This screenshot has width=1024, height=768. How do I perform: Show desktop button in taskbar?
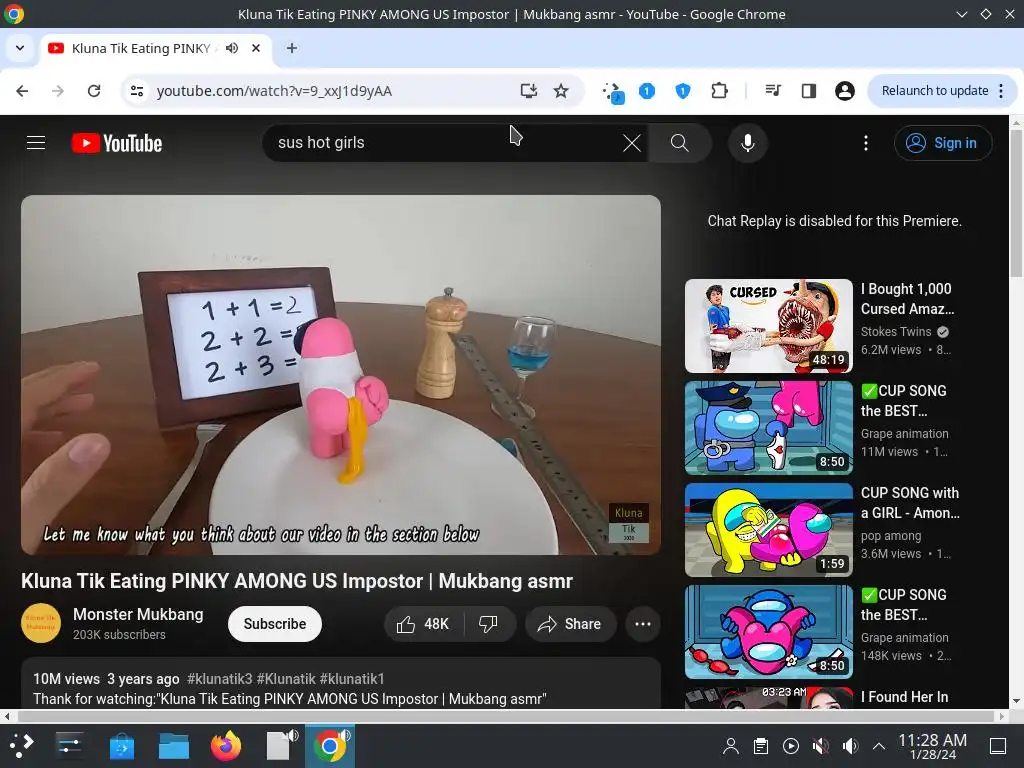[x=998, y=746]
